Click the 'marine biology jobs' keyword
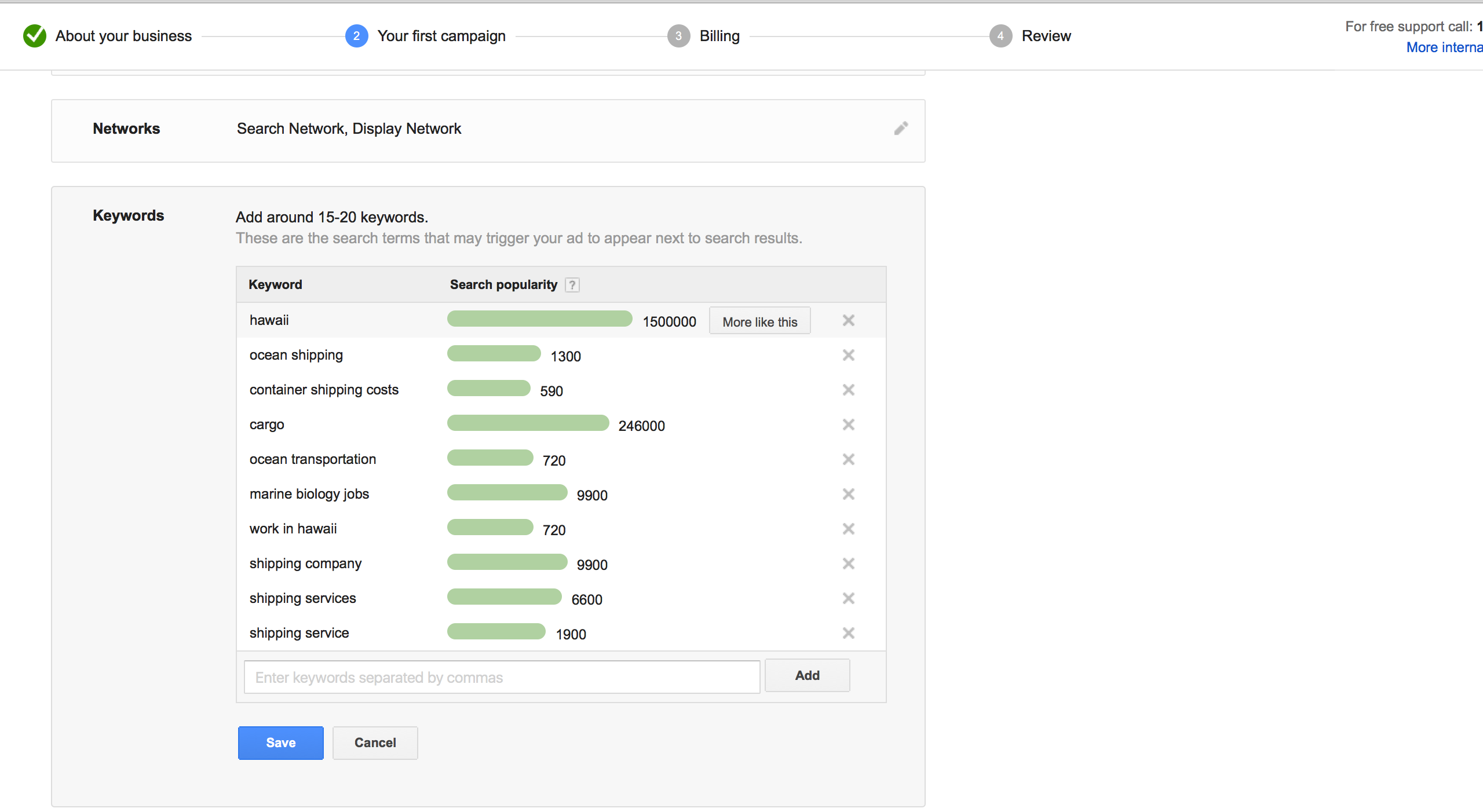1483x812 pixels. point(309,494)
